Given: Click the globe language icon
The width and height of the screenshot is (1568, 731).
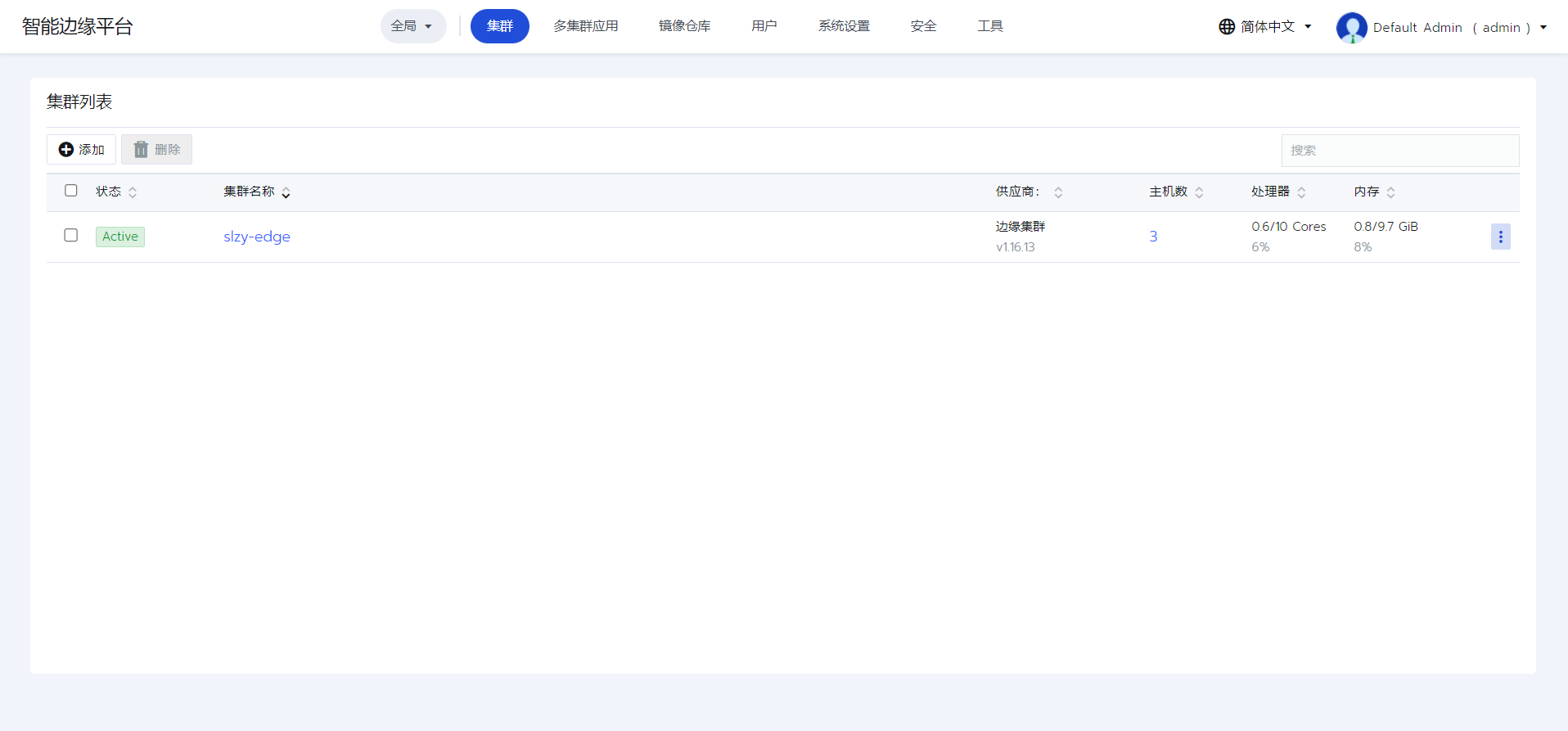Looking at the screenshot, I should pos(1226,27).
